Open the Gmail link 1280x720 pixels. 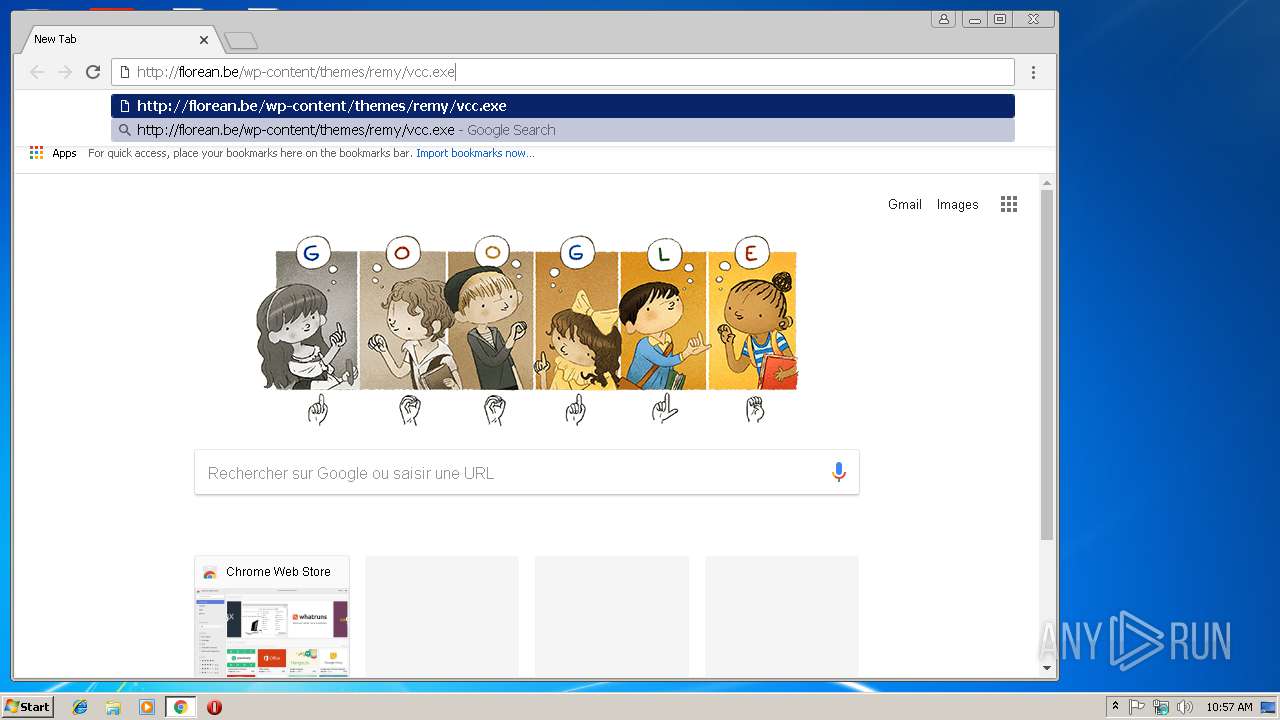[905, 204]
